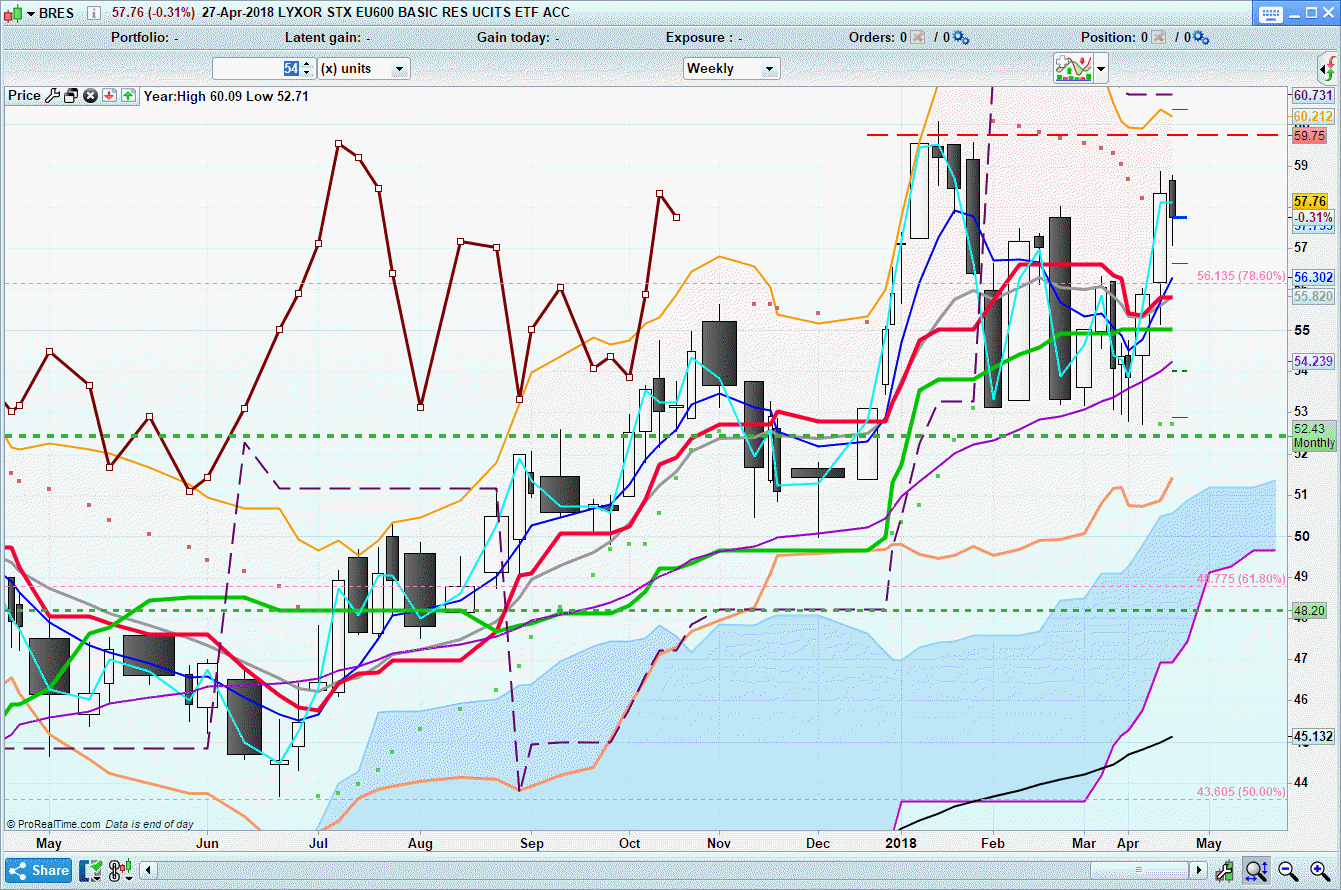This screenshot has height=890, width=1341.
Task: Click the Sep month marker on time axis
Action: click(532, 843)
